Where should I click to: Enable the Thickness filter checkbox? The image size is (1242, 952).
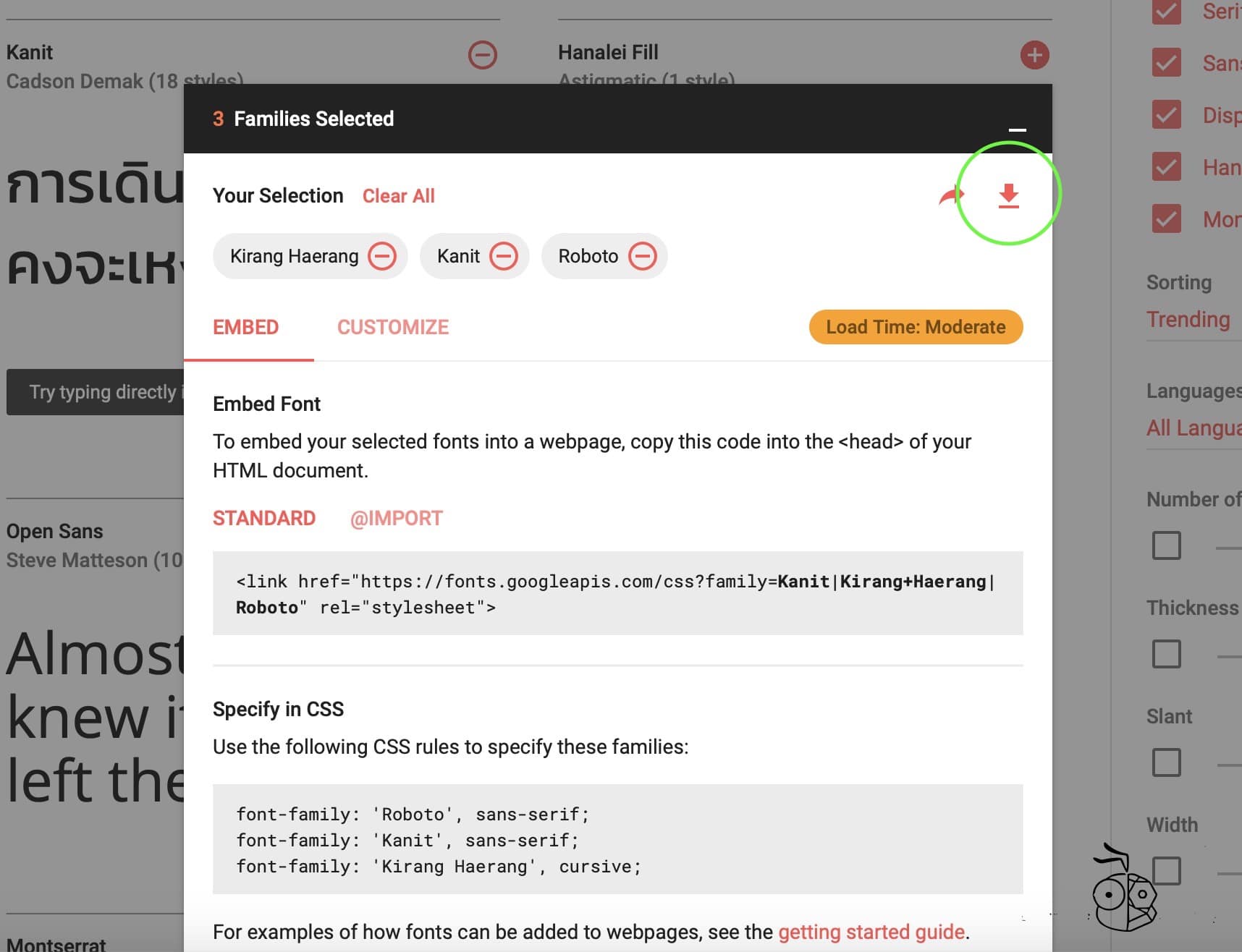[x=1166, y=654]
